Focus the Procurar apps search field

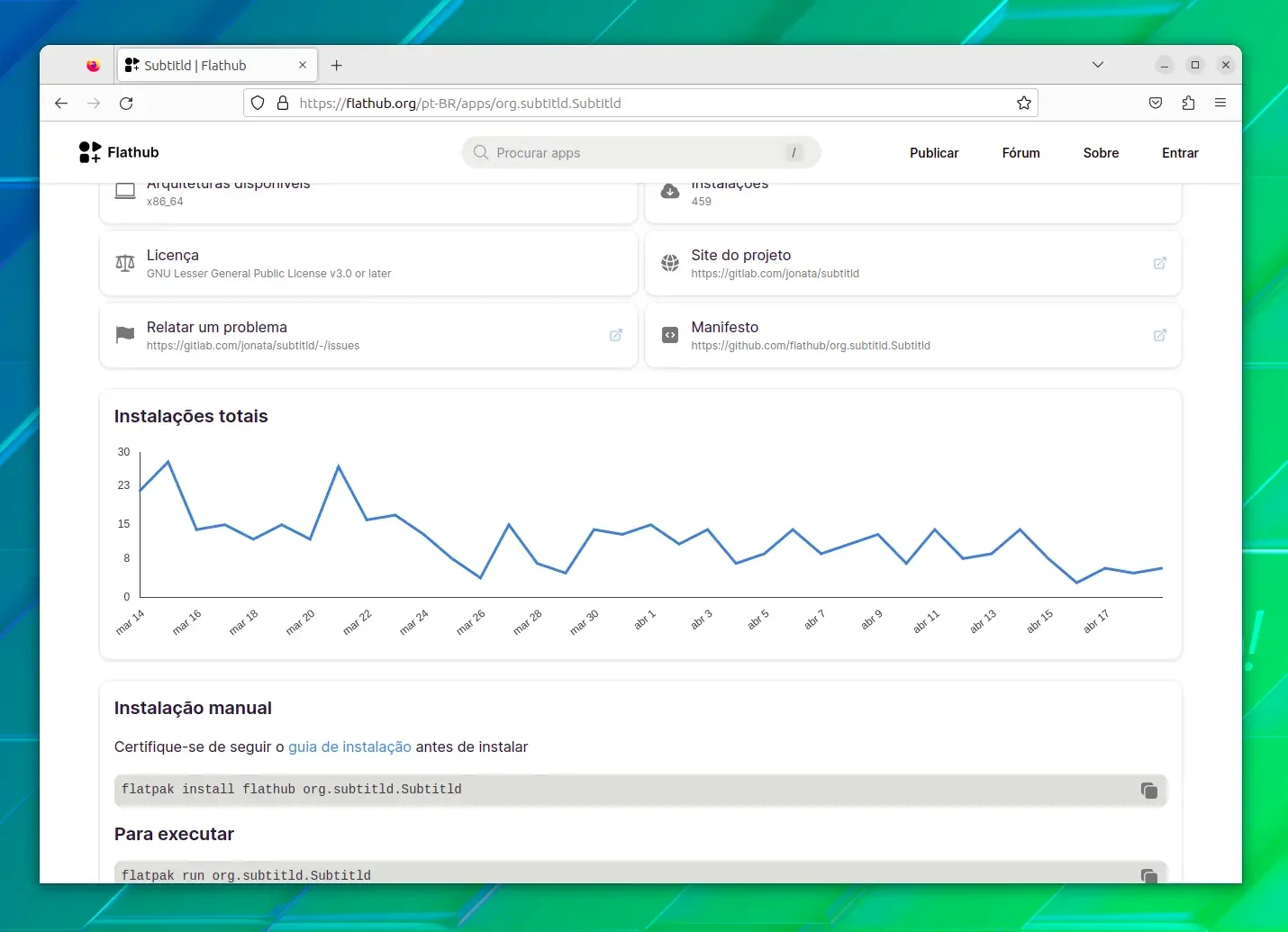pos(641,152)
